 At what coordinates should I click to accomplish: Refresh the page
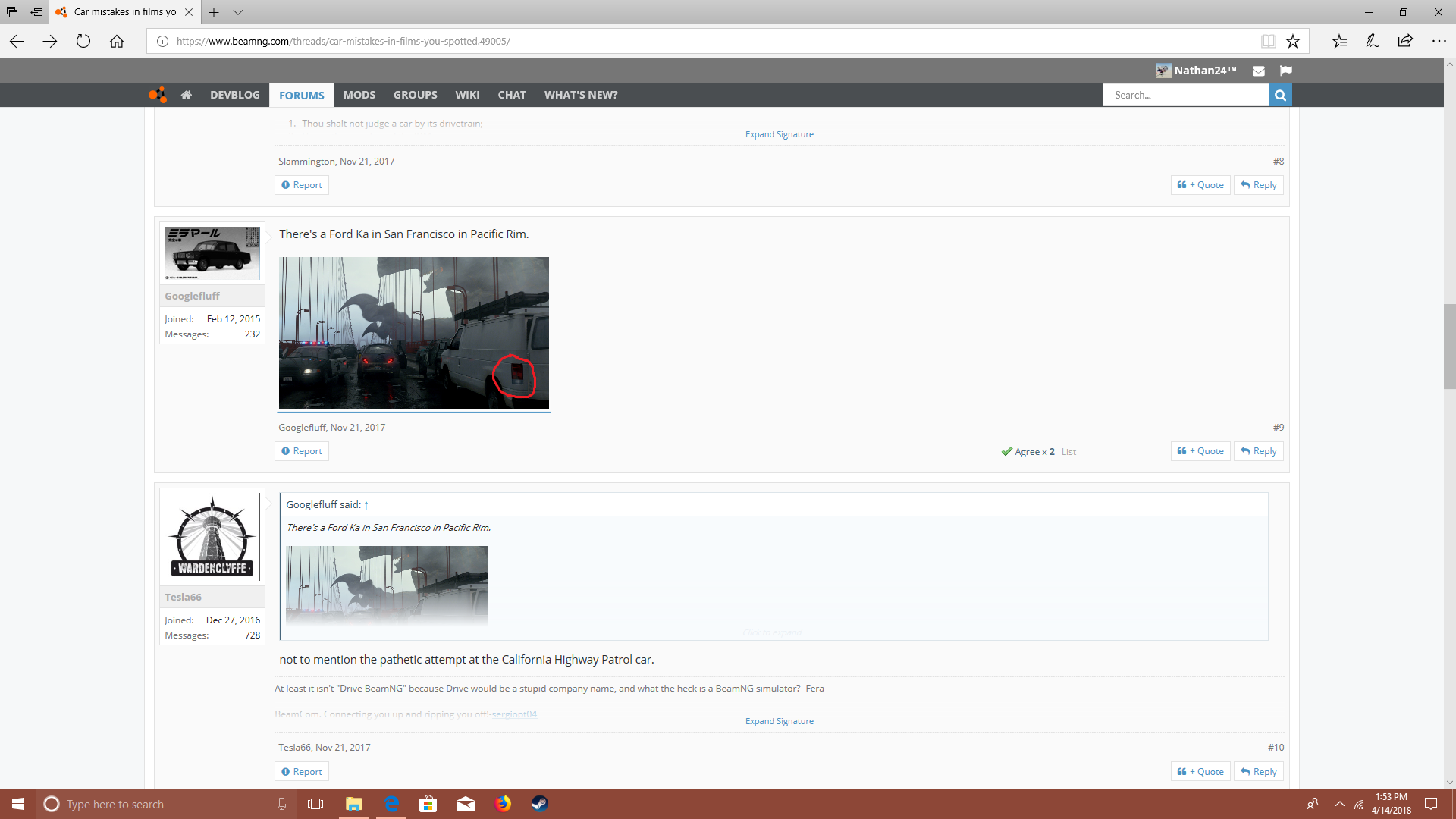click(x=83, y=41)
